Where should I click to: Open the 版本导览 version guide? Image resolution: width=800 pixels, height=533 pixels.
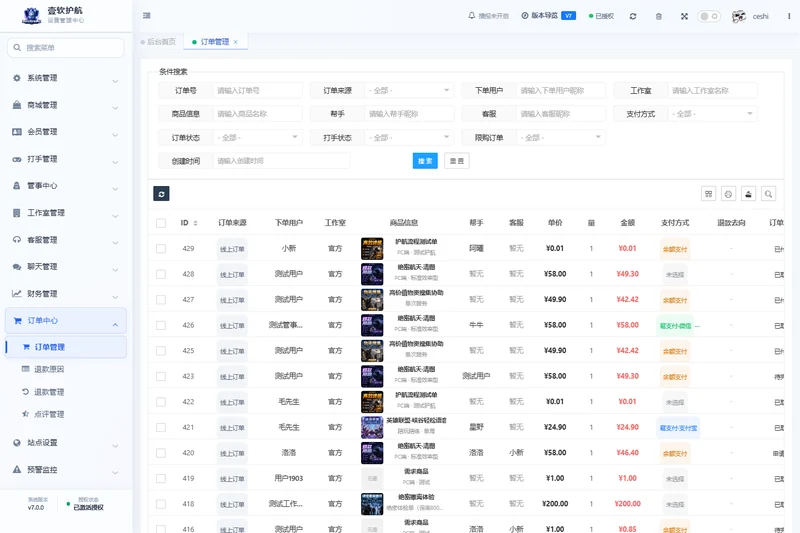[x=548, y=16]
